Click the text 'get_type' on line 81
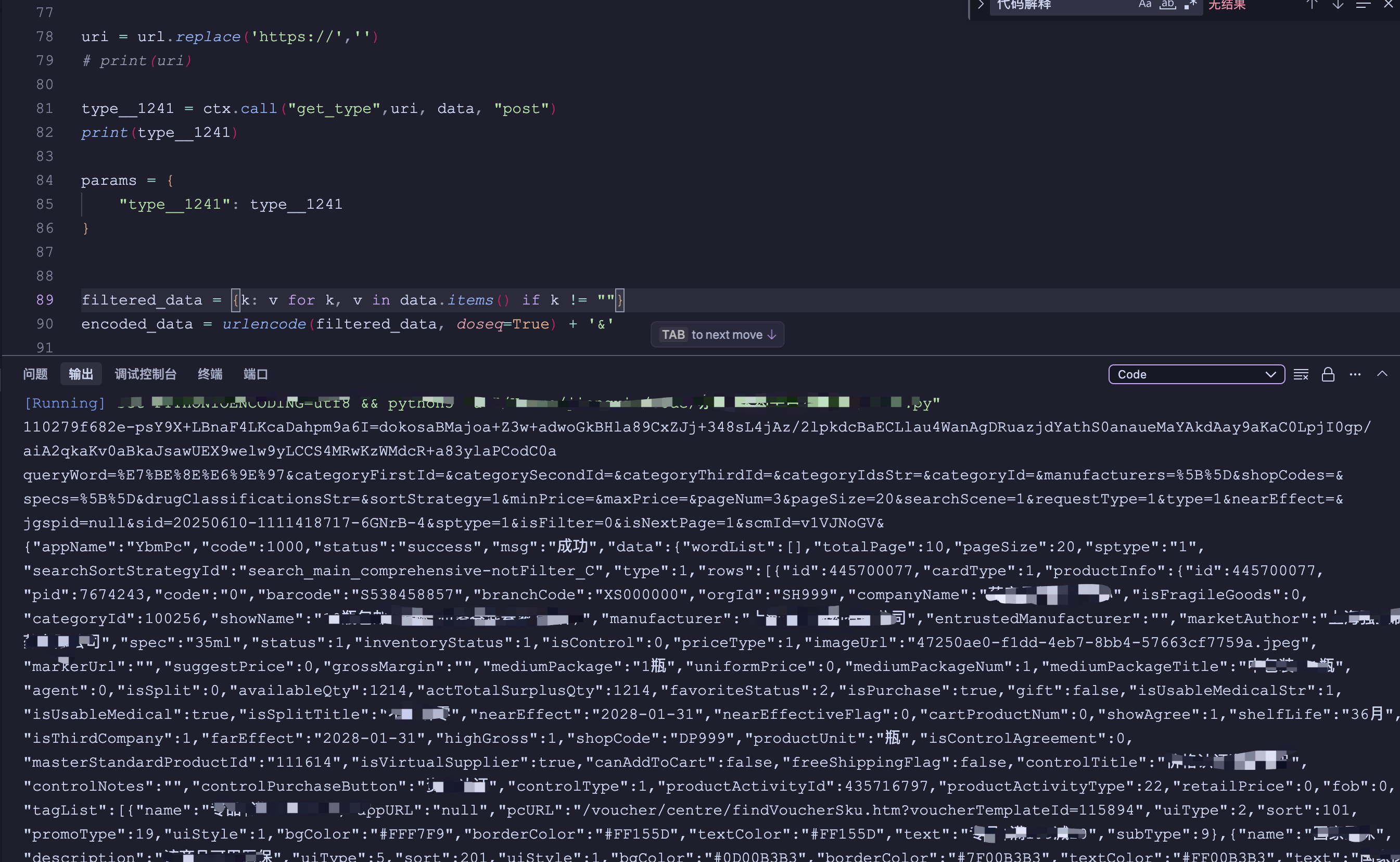This screenshot has height=862, width=1400. pos(334,108)
